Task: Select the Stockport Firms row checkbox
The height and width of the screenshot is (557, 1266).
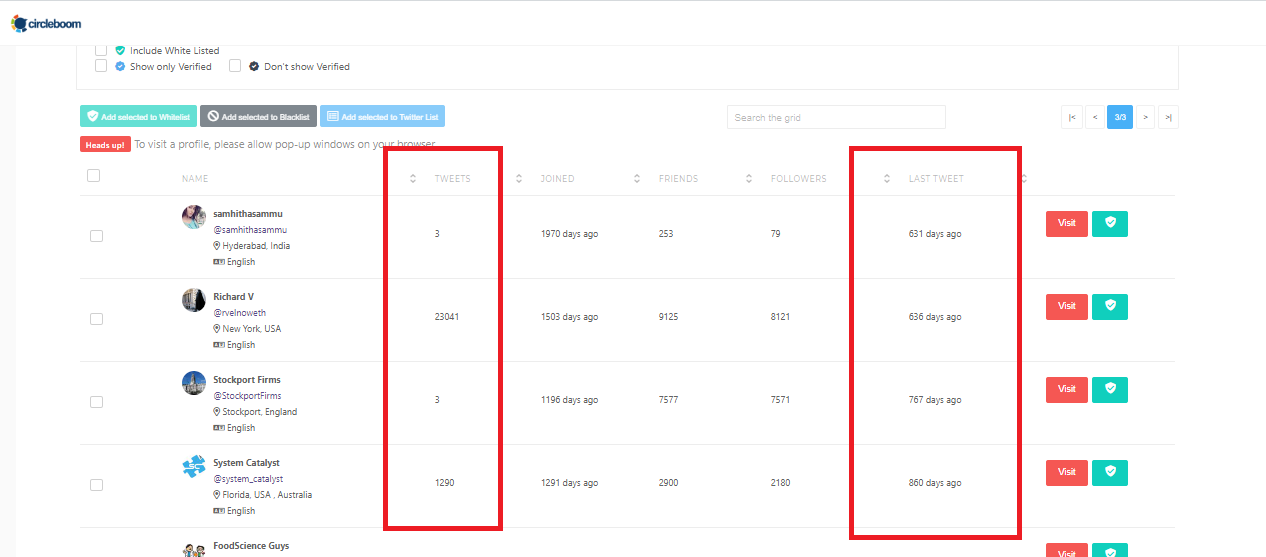Action: 96,402
